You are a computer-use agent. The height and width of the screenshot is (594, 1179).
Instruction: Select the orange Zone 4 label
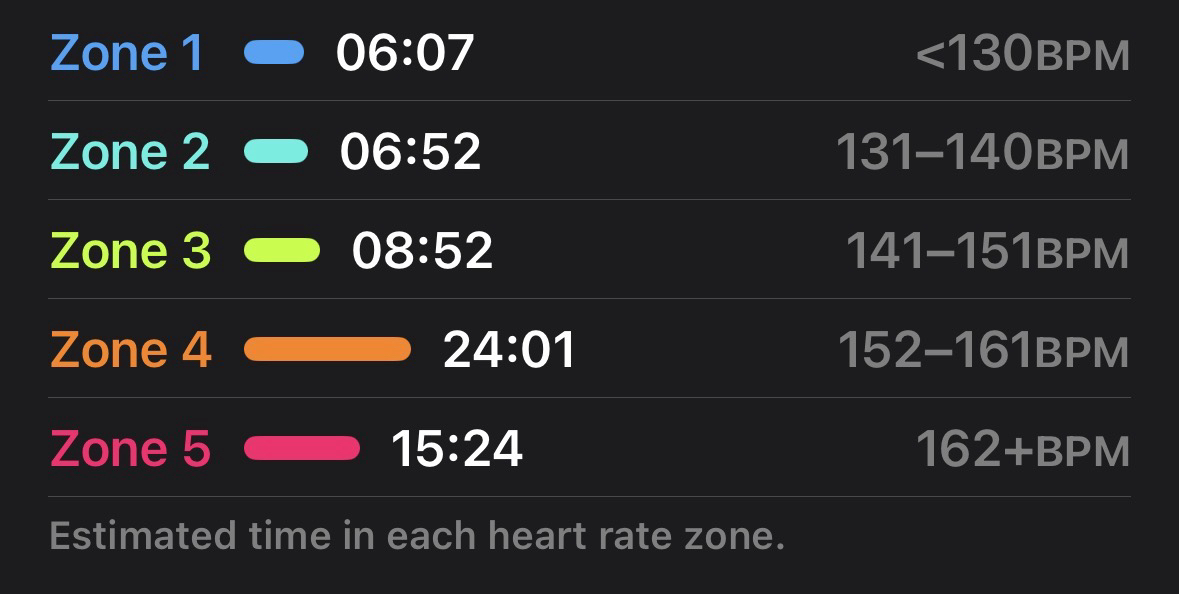coord(130,350)
